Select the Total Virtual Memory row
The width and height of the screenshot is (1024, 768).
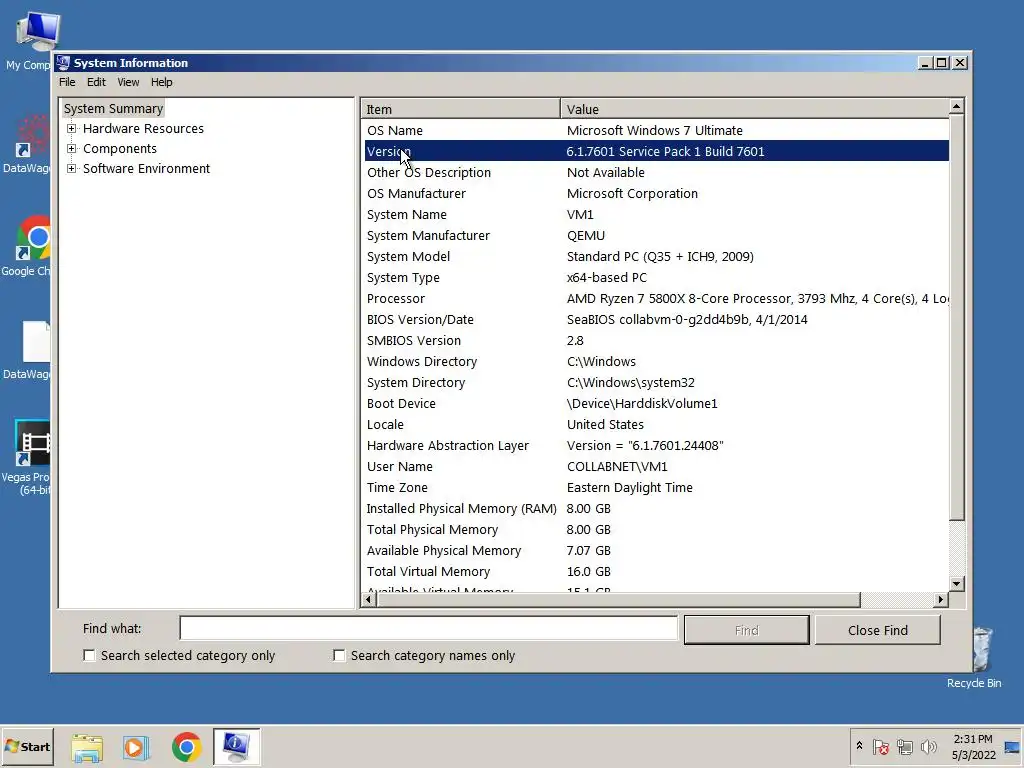click(x=656, y=571)
